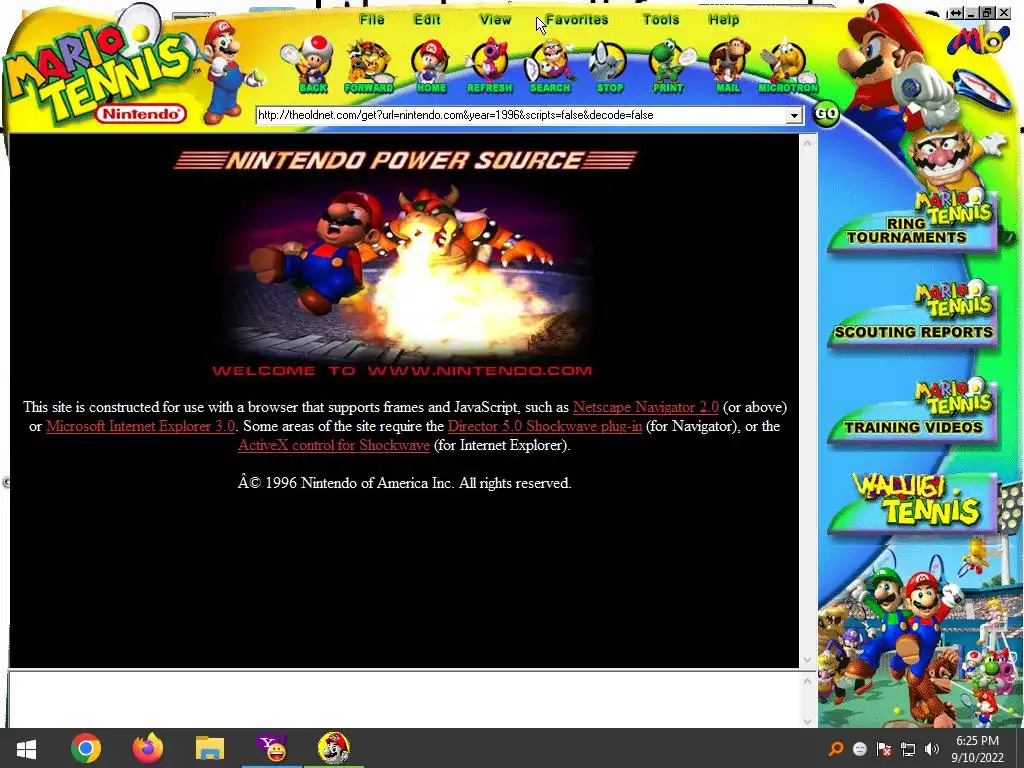This screenshot has width=1024, height=768.
Task: Go Home with the Baby Mario icon
Action: tap(430, 65)
